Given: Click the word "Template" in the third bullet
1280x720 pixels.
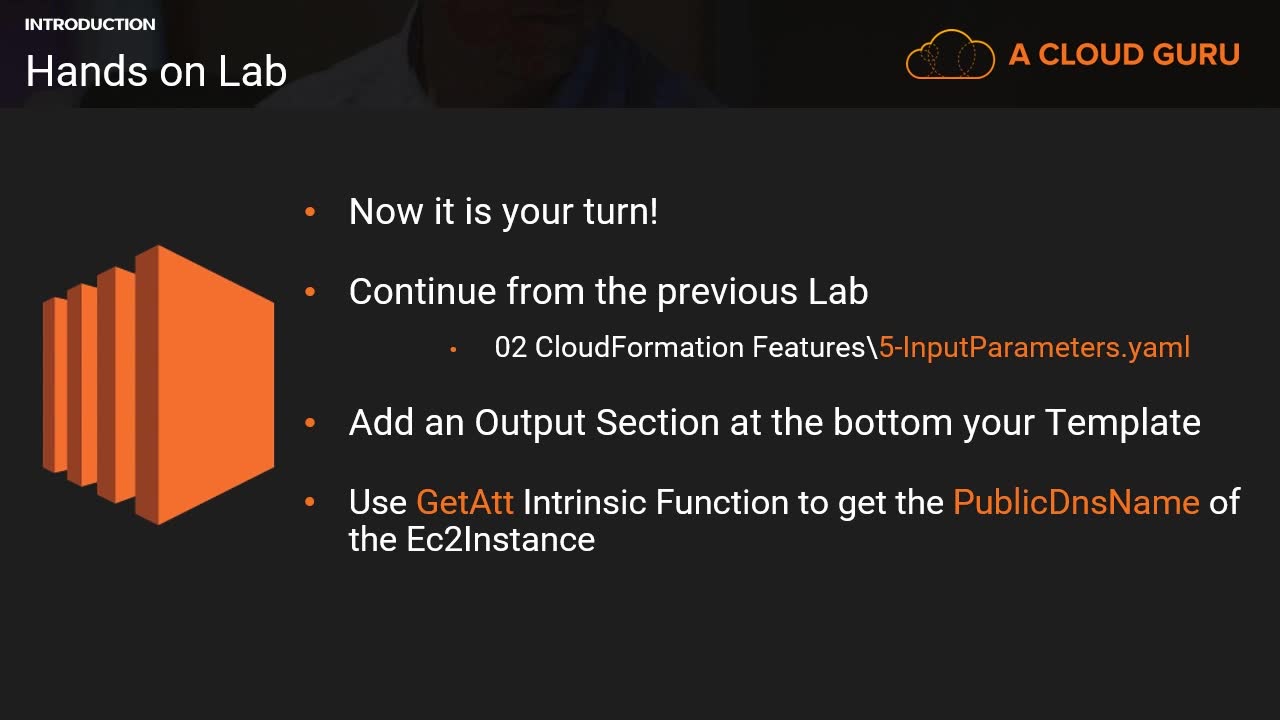Looking at the screenshot, I should pyautogui.click(x=1123, y=423).
